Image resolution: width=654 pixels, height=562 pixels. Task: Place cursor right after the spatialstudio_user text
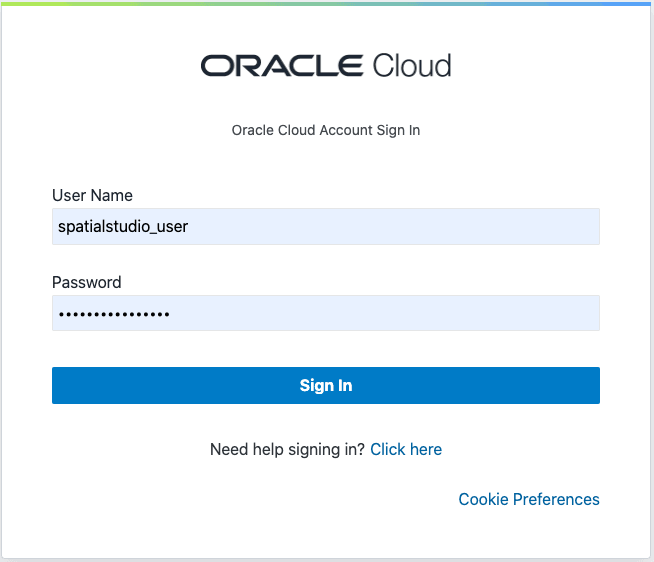tap(189, 227)
